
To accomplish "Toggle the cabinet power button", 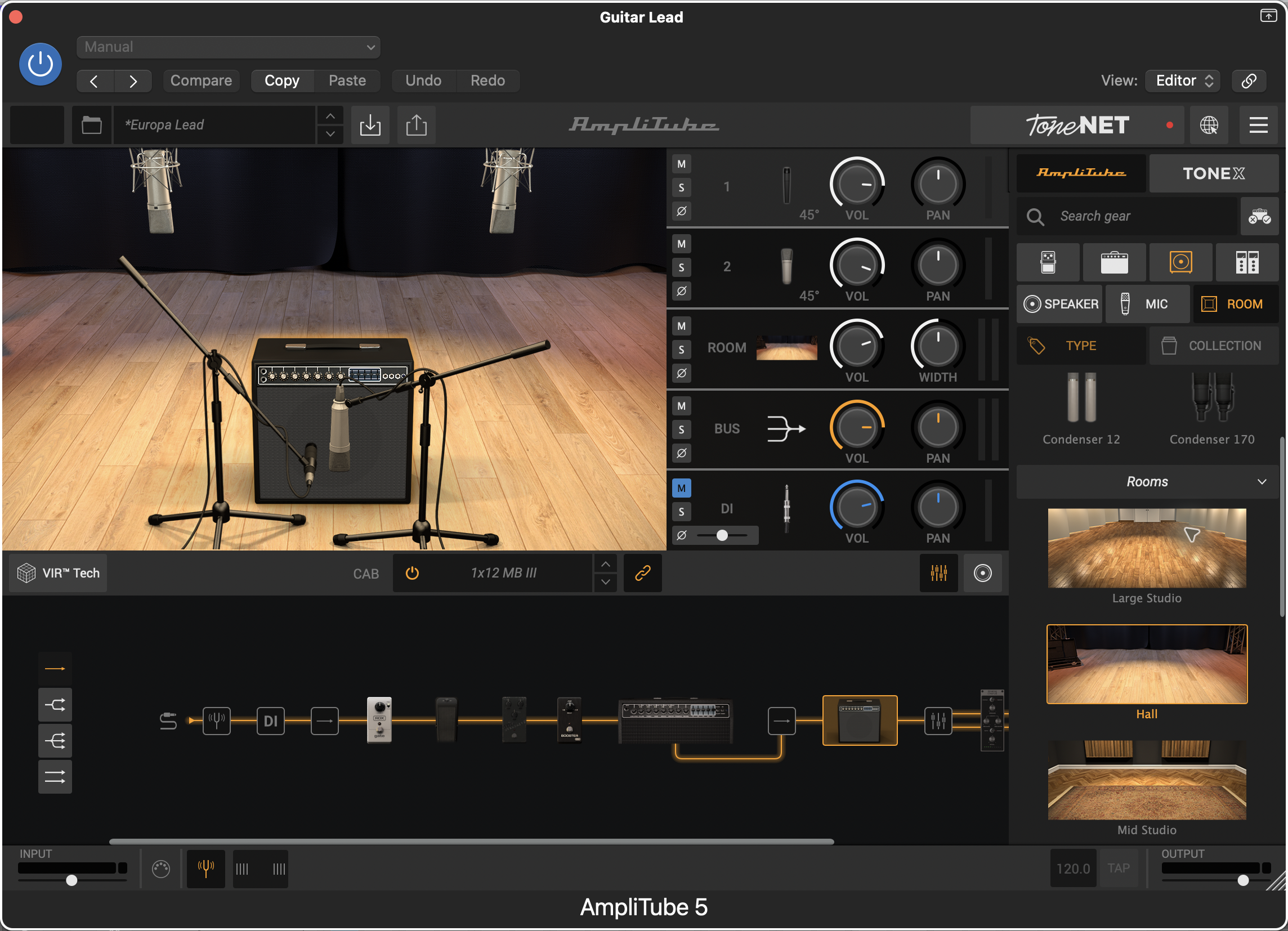I will [412, 573].
